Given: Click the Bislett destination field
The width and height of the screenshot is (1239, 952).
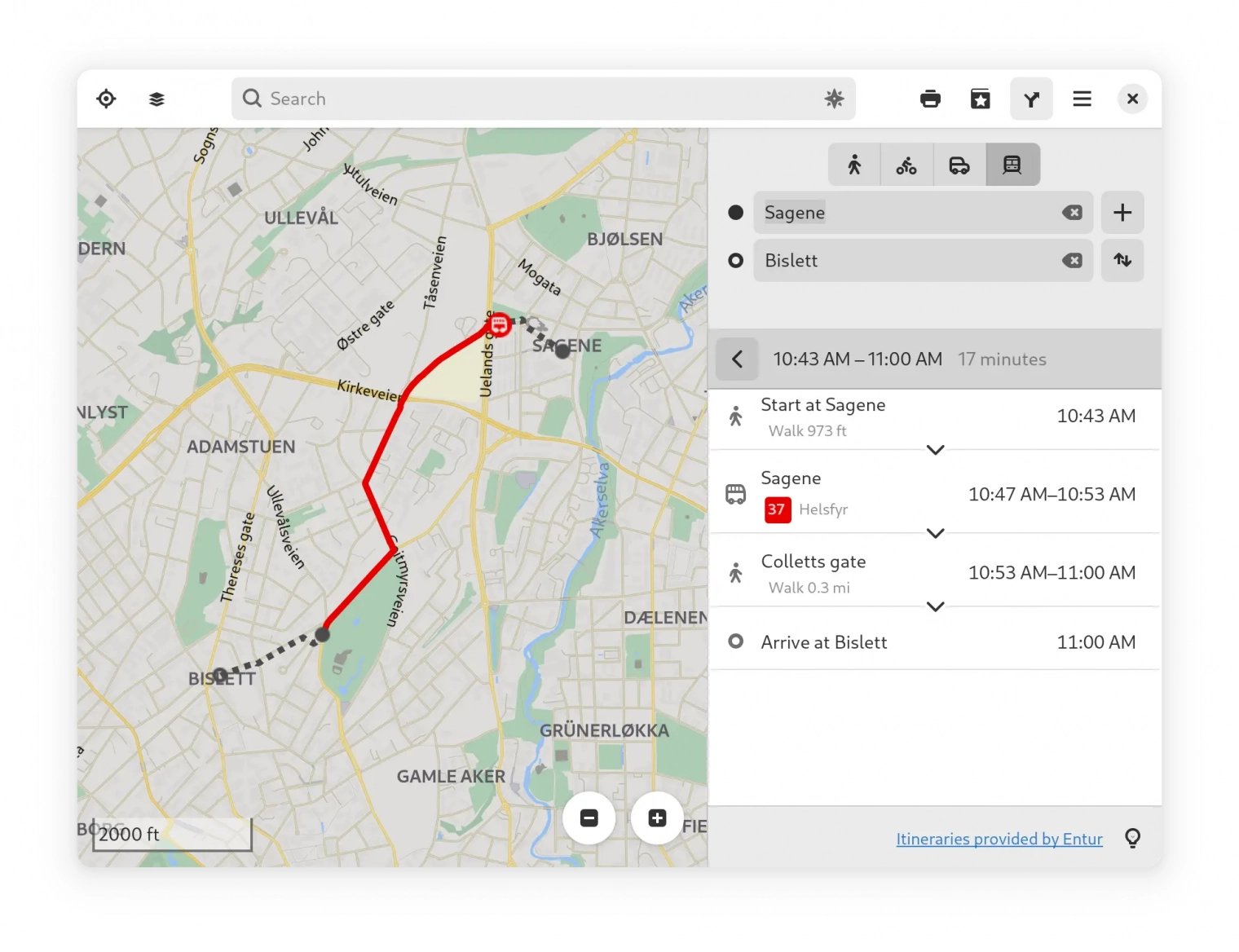Looking at the screenshot, I should point(923,261).
